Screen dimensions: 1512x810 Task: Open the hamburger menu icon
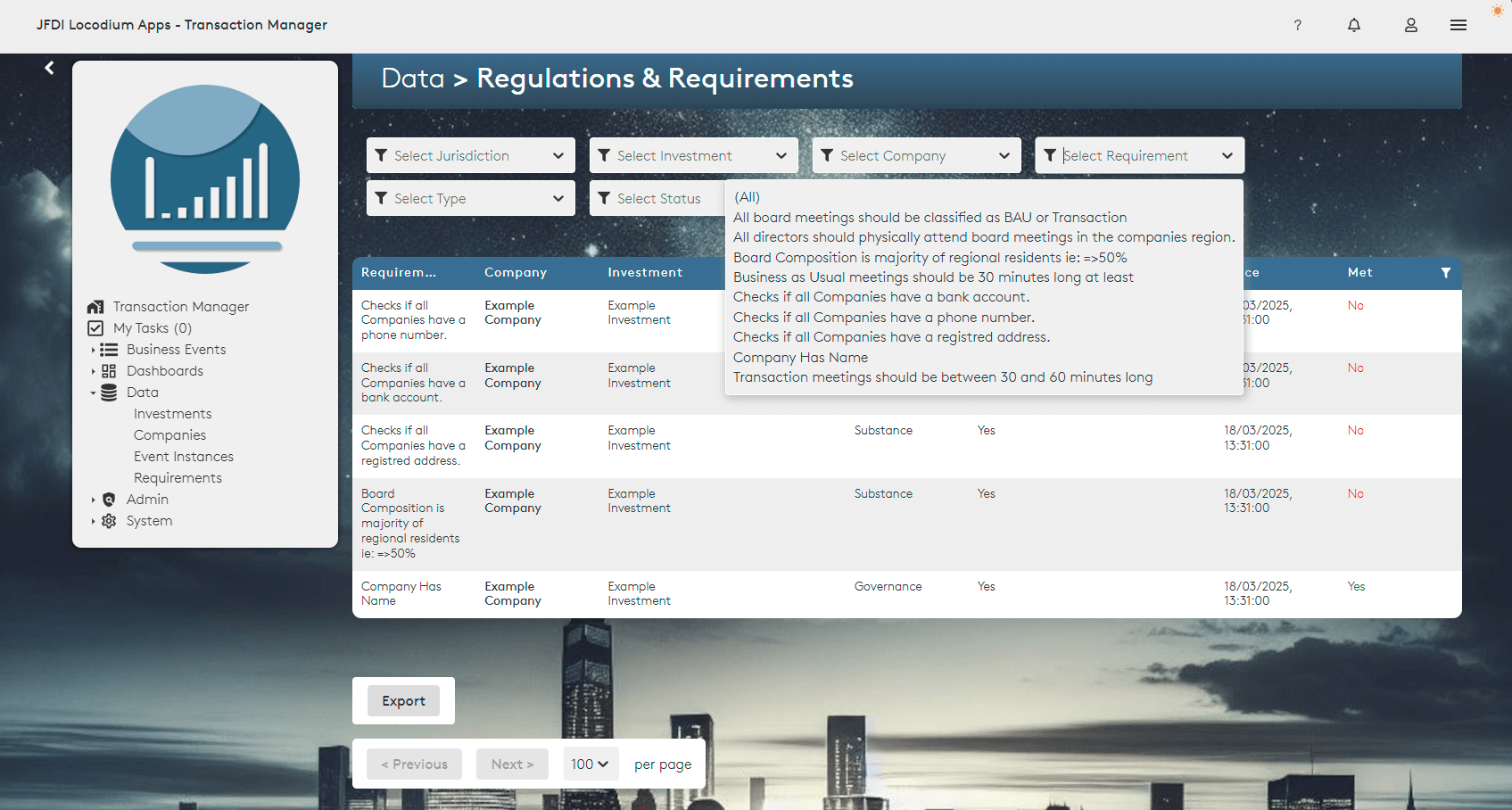(x=1458, y=25)
